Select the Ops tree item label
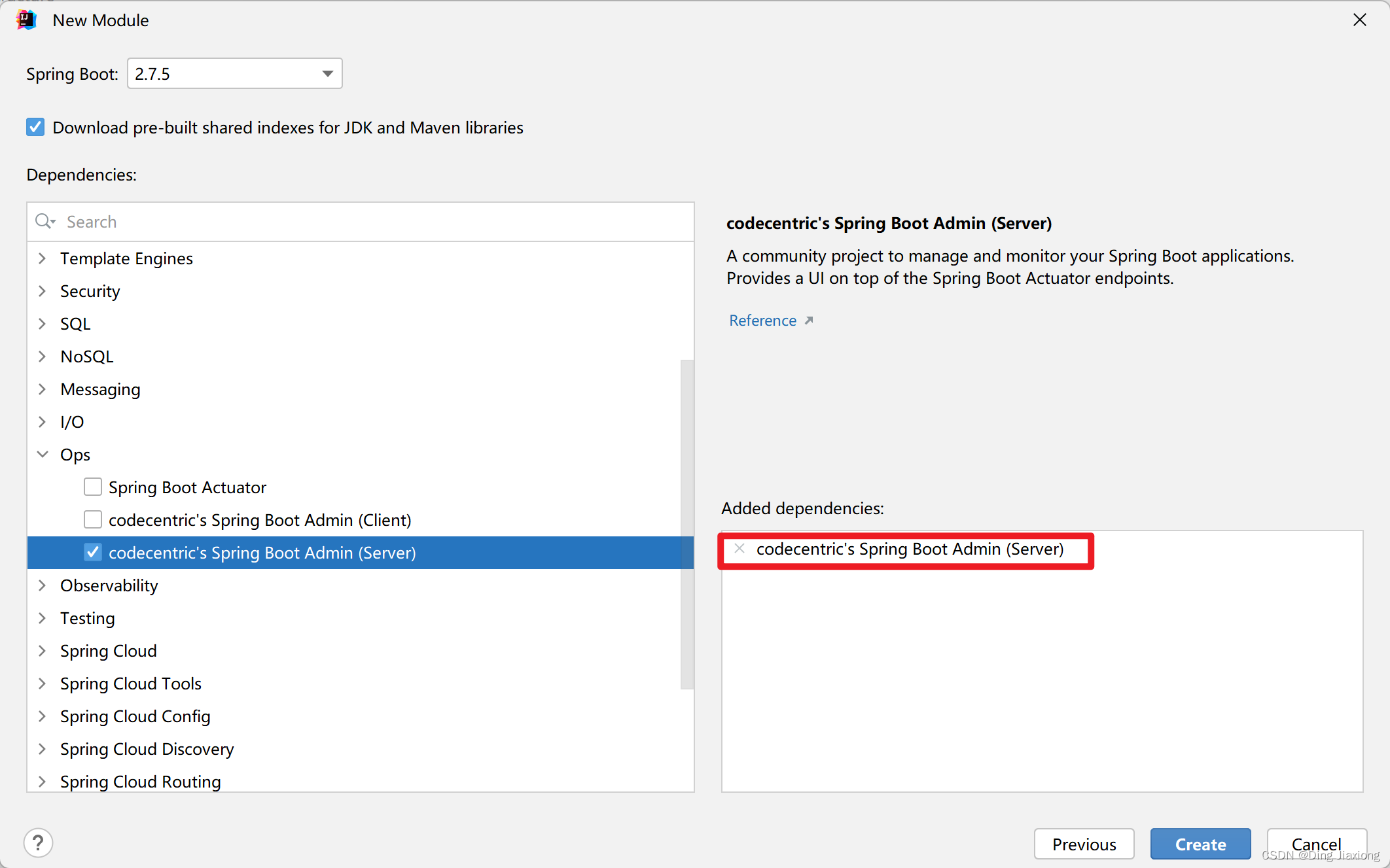Screen dimensions: 1390x868 pyautogui.click(x=75, y=455)
